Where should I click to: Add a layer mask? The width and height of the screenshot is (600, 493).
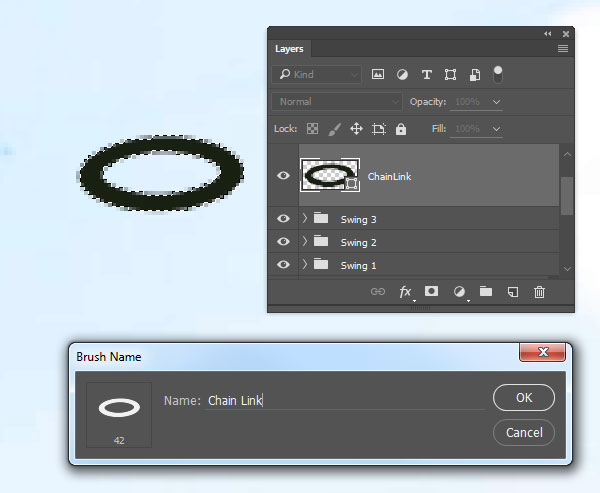pyautogui.click(x=431, y=291)
